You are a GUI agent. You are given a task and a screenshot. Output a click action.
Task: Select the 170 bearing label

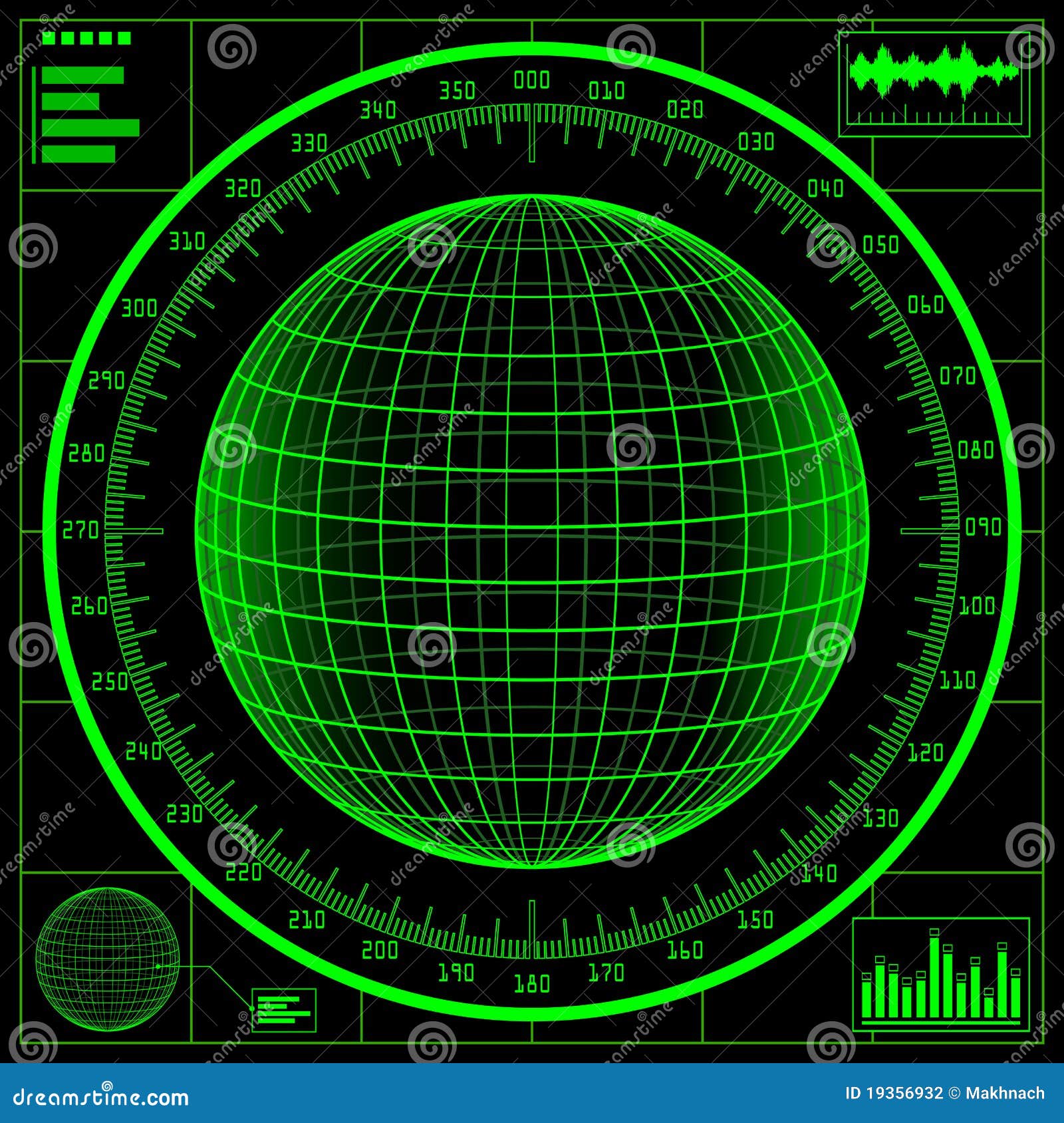606,973
